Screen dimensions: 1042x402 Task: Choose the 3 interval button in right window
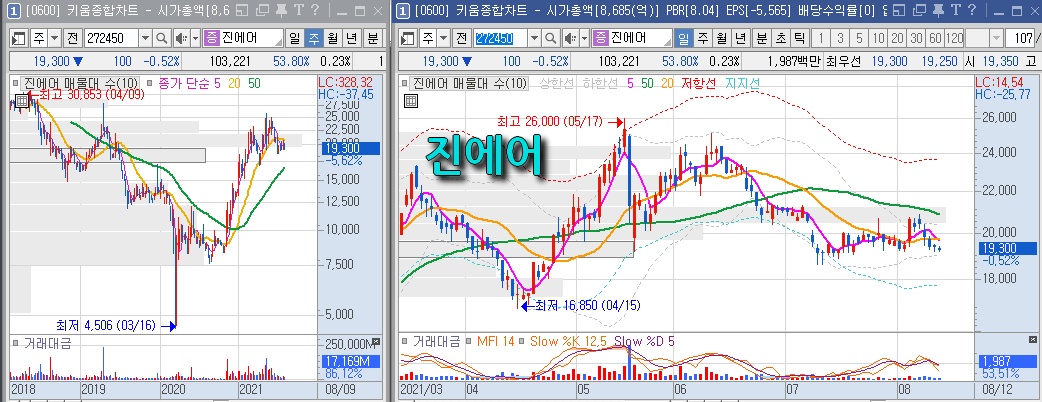pos(840,38)
